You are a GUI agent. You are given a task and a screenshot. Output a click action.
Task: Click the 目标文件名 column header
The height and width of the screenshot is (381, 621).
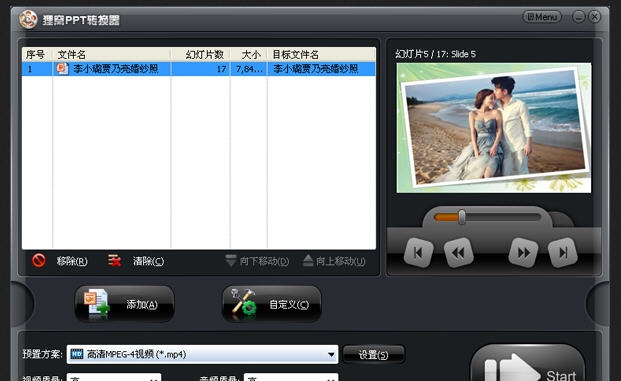pyautogui.click(x=322, y=54)
